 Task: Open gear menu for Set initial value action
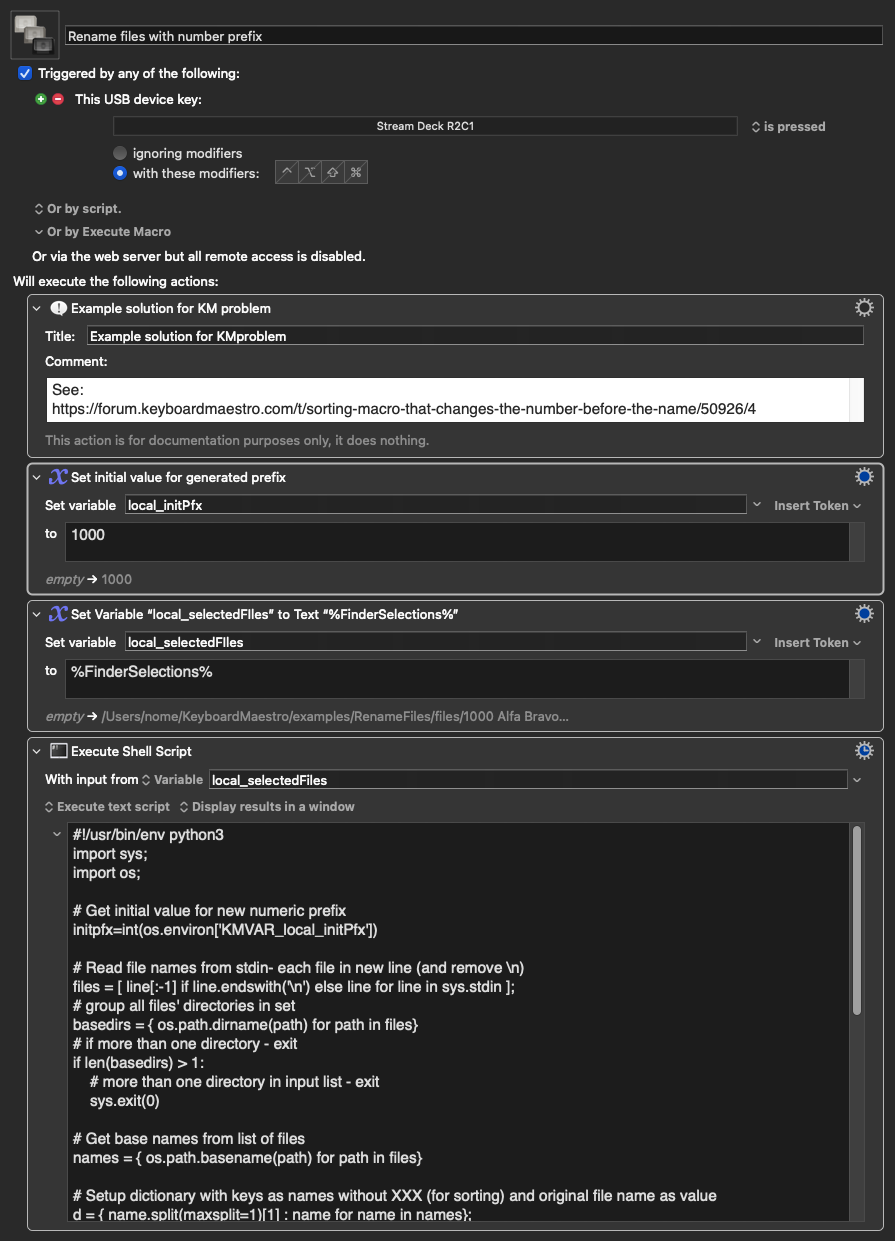[x=864, y=477]
